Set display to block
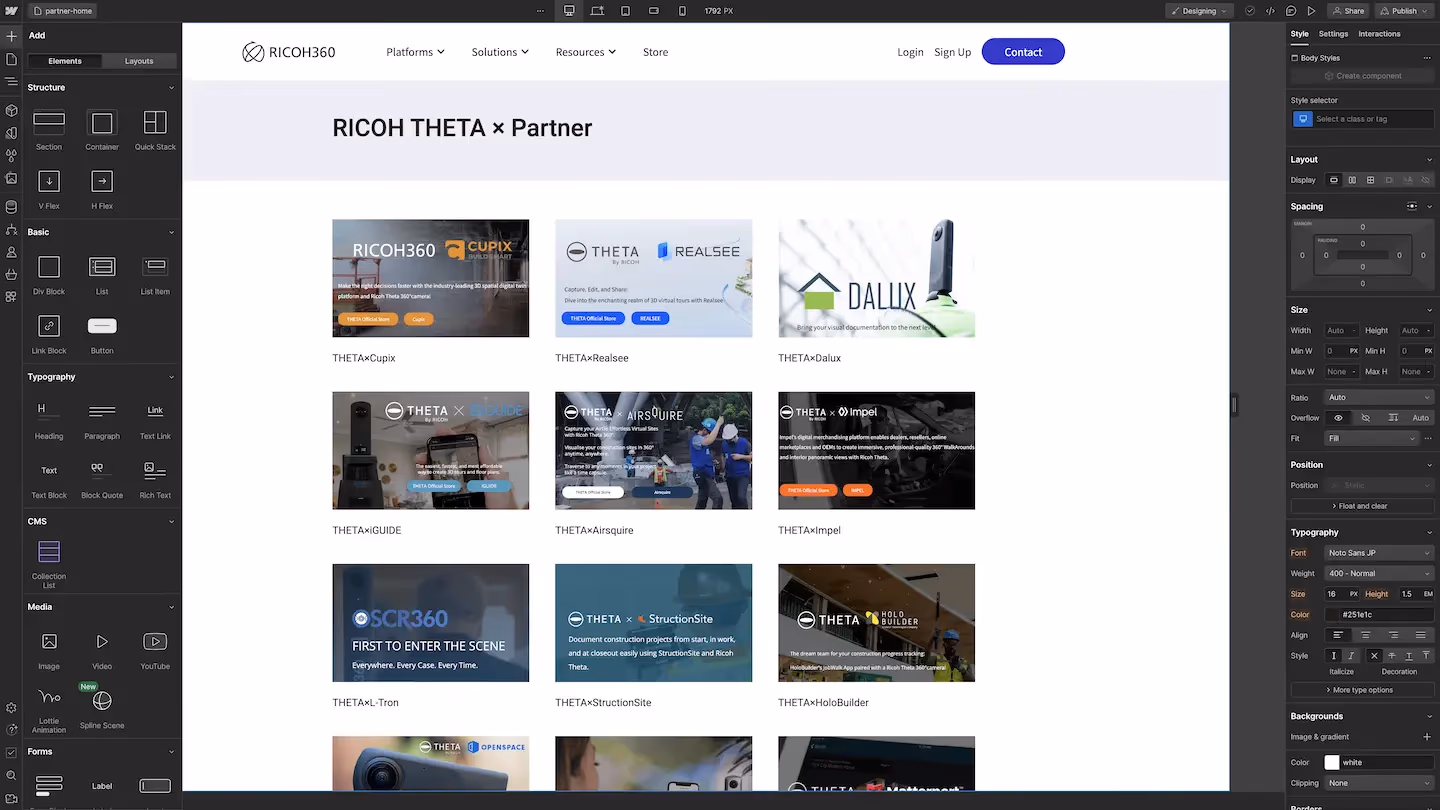 point(1333,180)
